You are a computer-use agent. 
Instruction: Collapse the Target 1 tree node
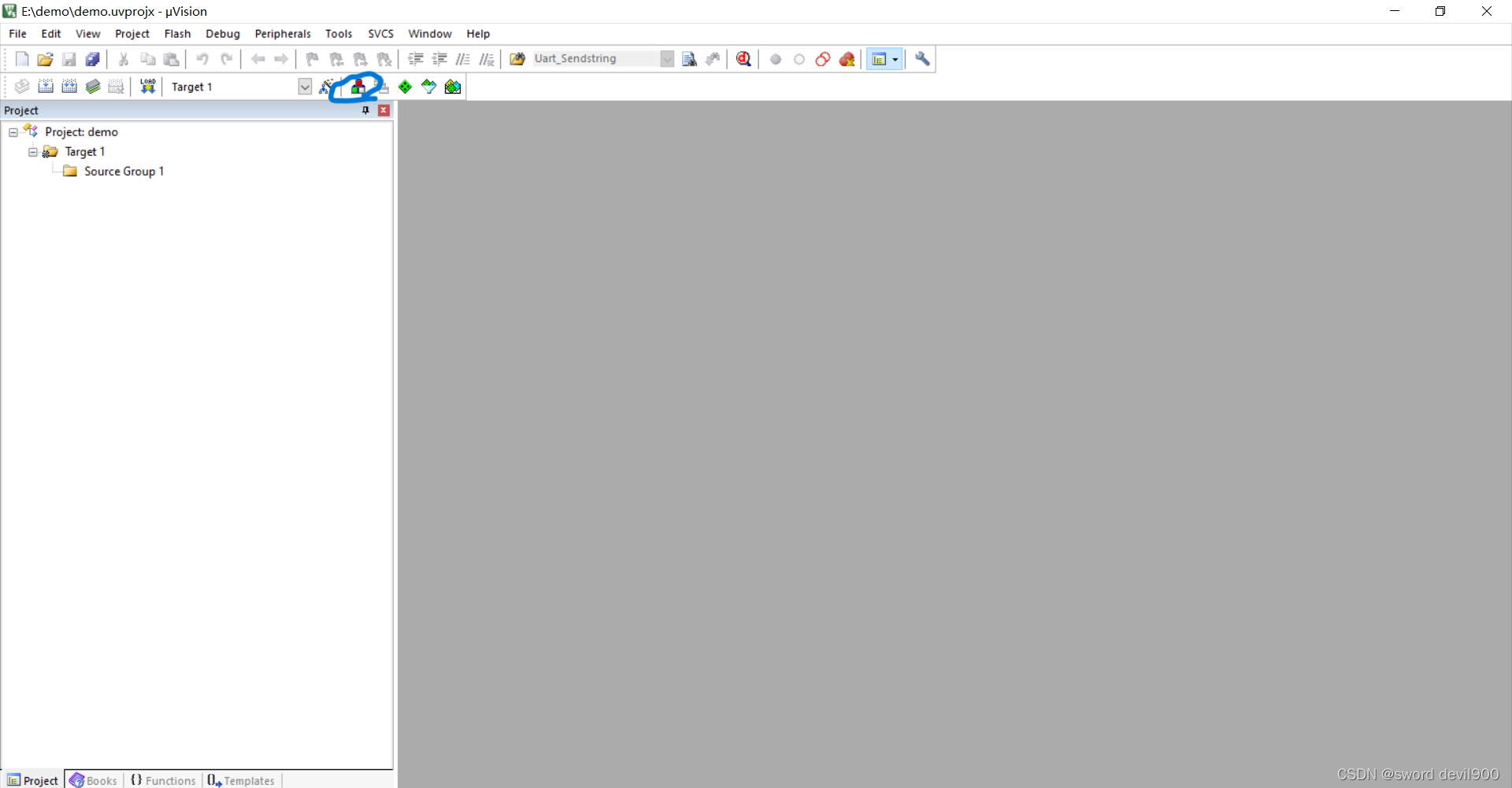[33, 152]
